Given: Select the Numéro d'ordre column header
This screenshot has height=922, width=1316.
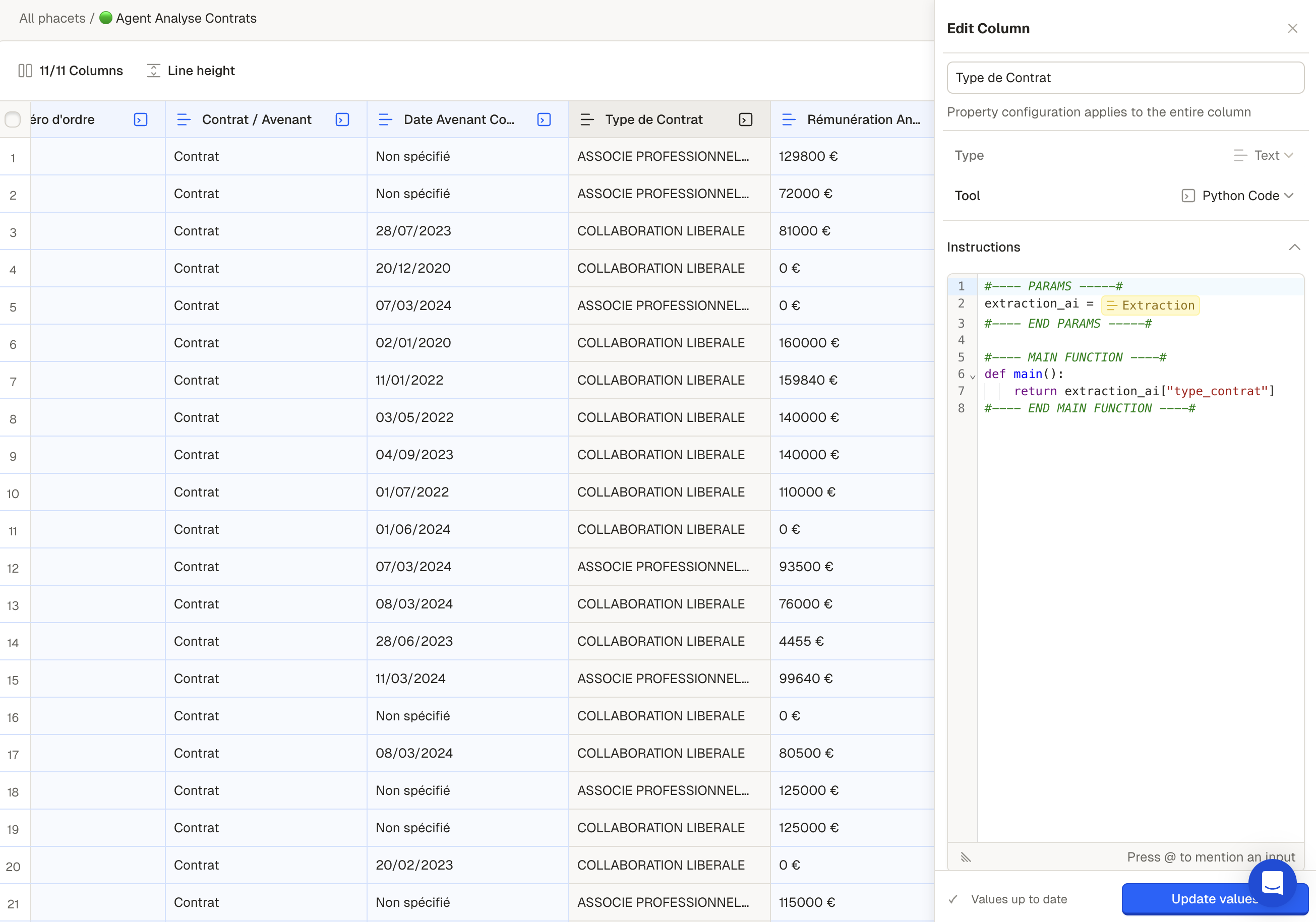Looking at the screenshot, I should coord(98,119).
